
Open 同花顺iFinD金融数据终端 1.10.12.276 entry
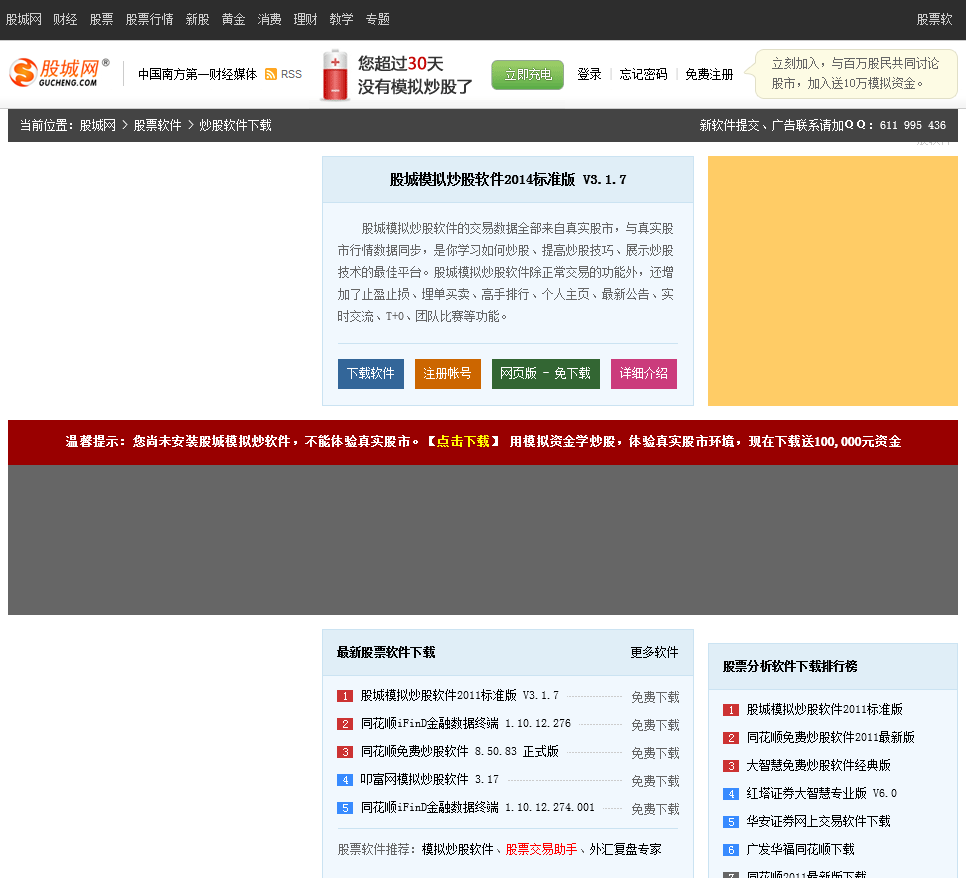pos(466,723)
